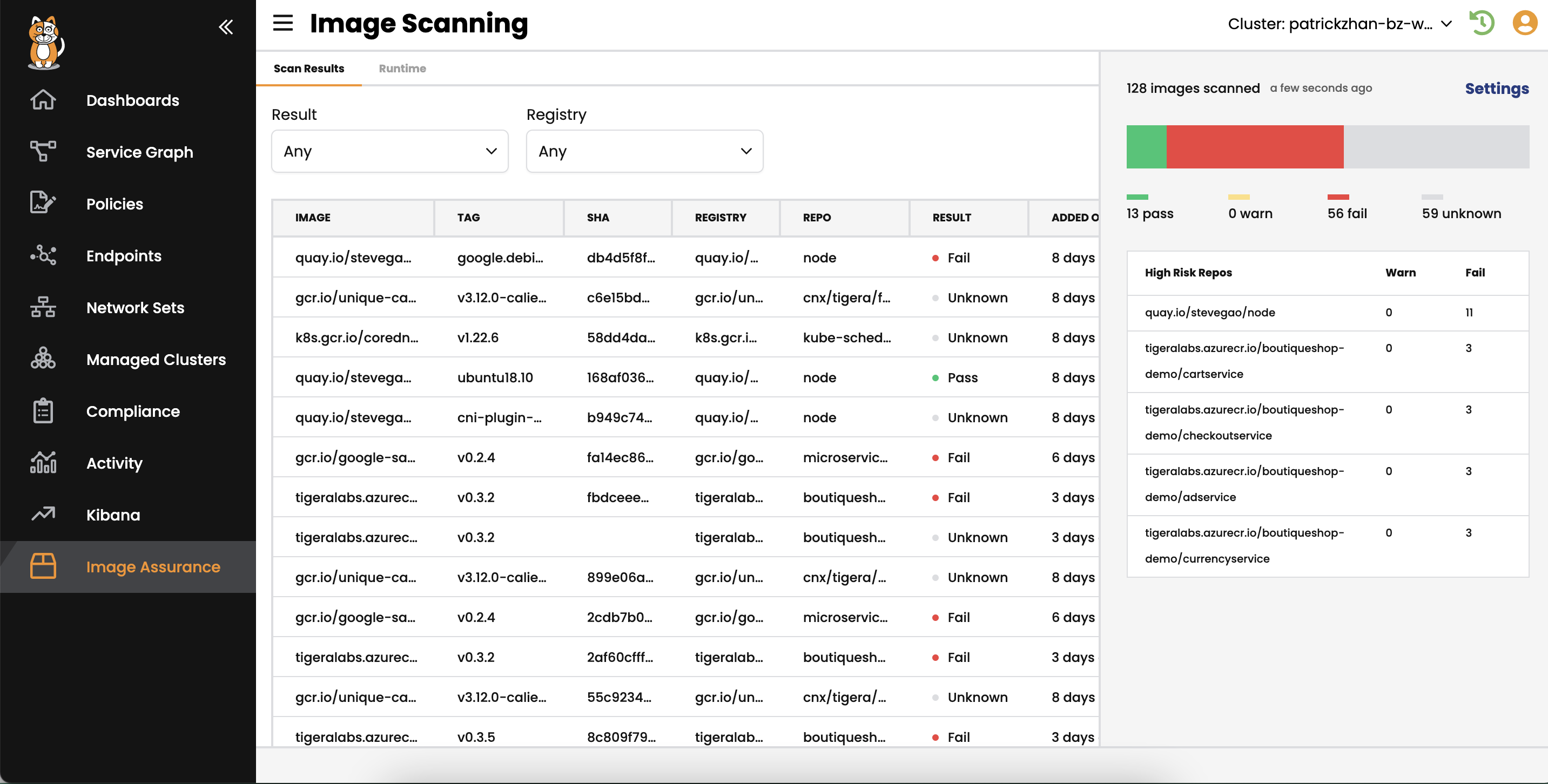Collapse the sidebar with double chevron
1548x784 pixels.
coord(225,27)
